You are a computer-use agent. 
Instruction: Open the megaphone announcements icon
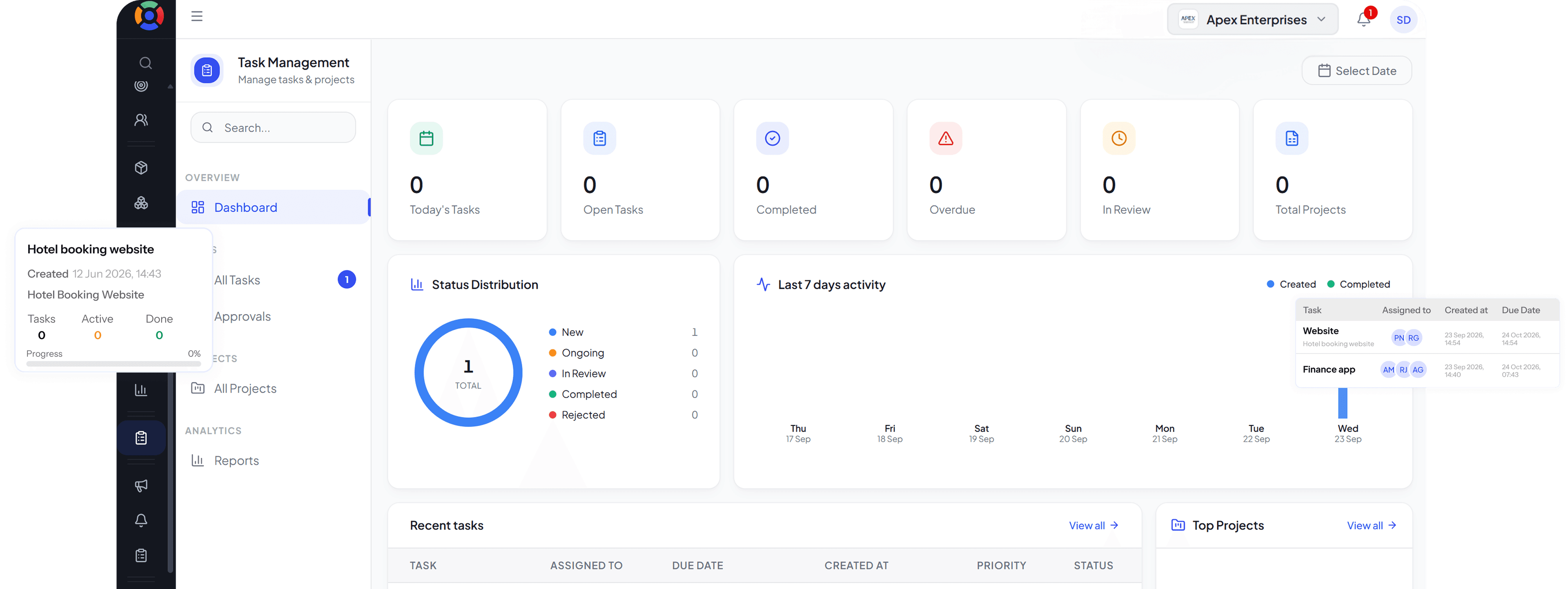coord(141,485)
